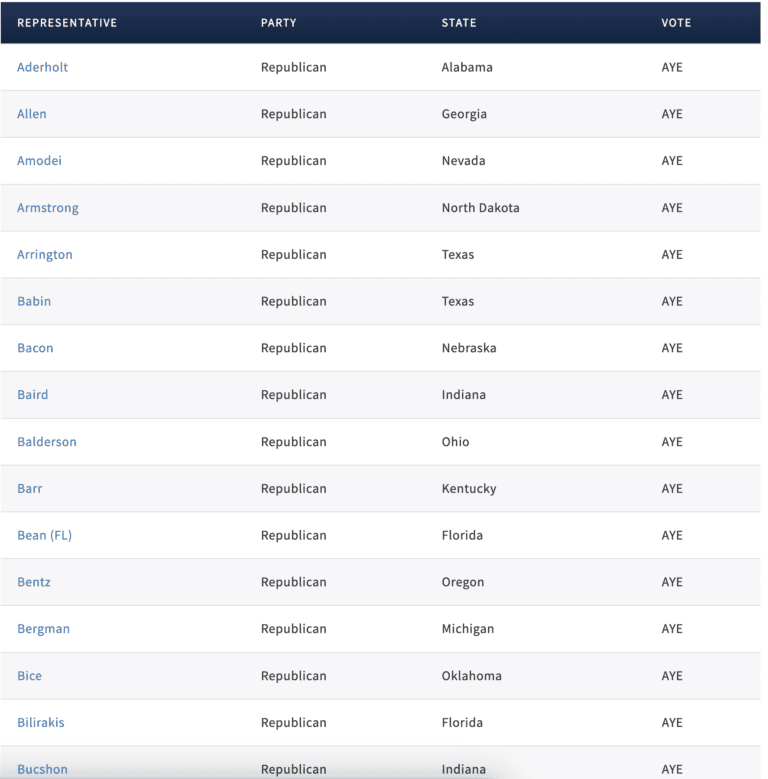Click the Barr link
The width and height of the screenshot is (768, 779).
(x=30, y=489)
